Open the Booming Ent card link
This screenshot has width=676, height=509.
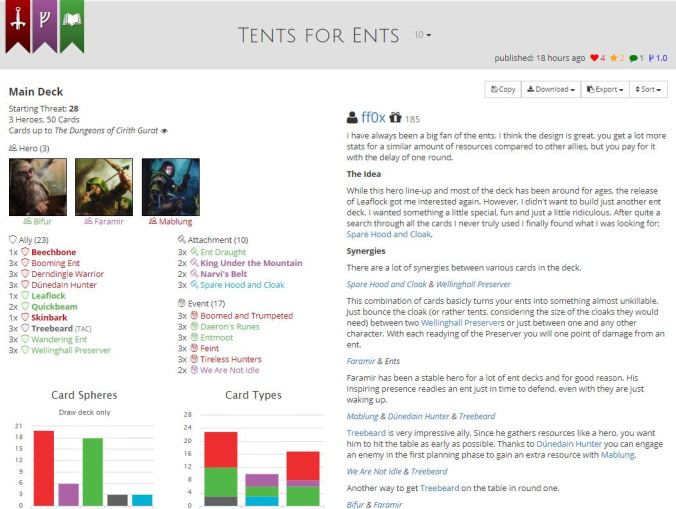point(55,262)
